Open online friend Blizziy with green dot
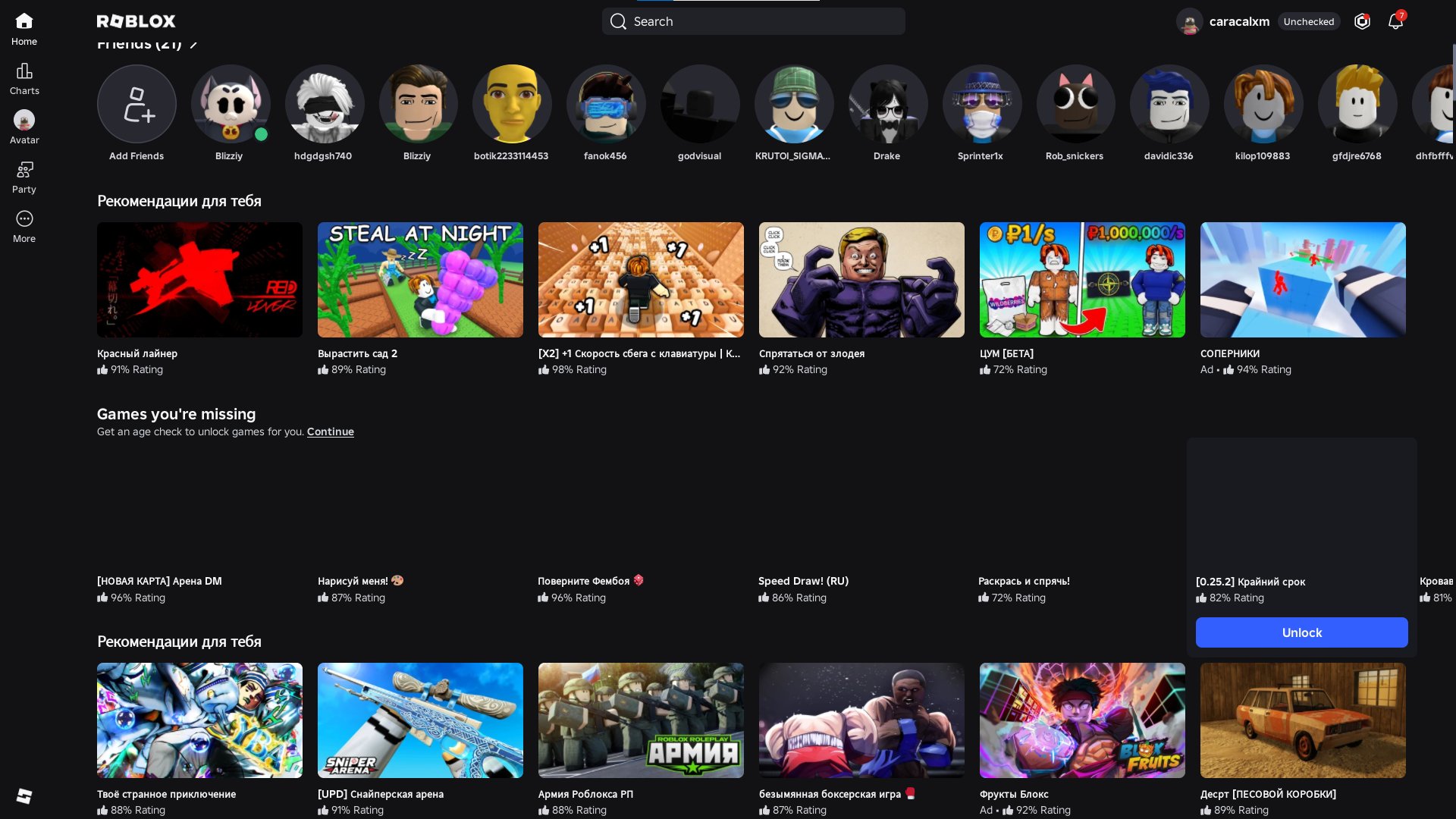This screenshot has height=819, width=1456. (x=231, y=104)
